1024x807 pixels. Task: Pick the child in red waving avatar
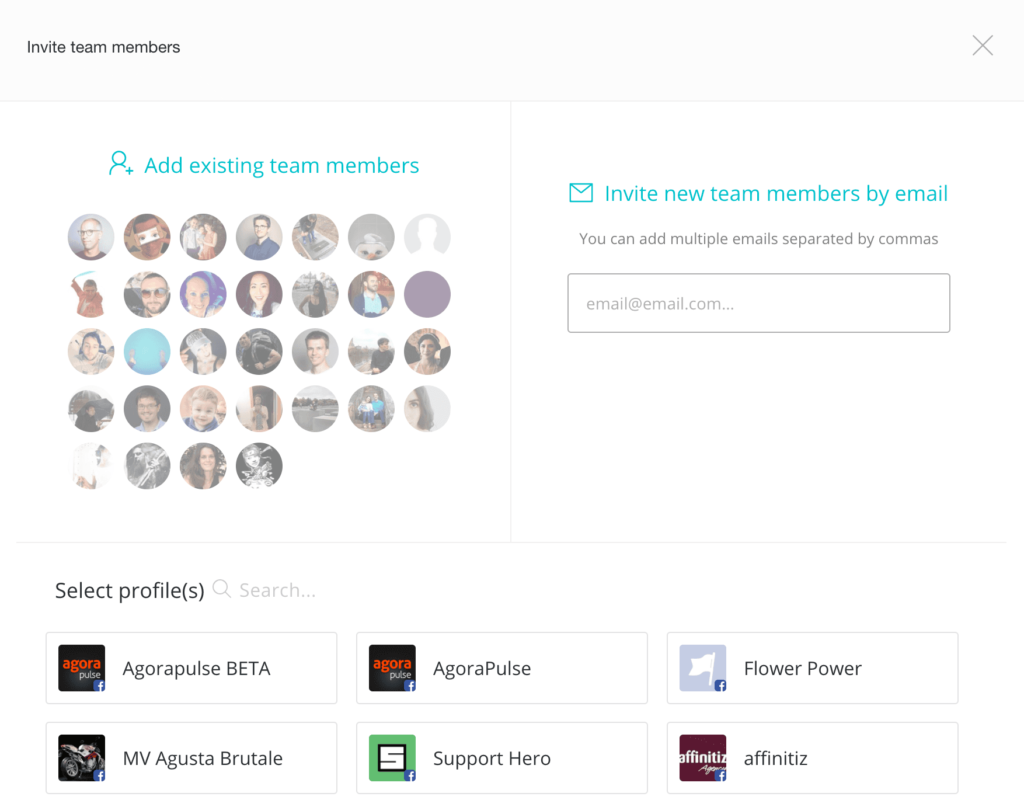91,294
